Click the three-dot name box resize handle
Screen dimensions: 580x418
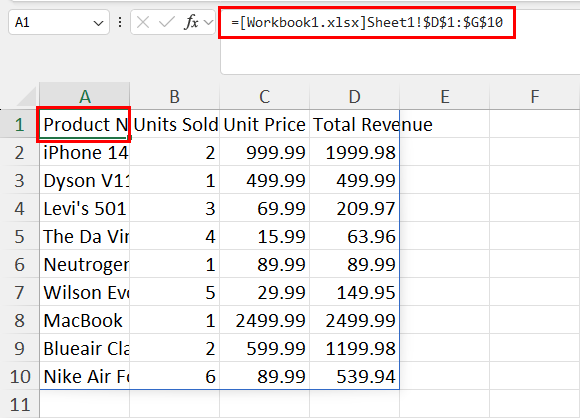tap(120, 23)
